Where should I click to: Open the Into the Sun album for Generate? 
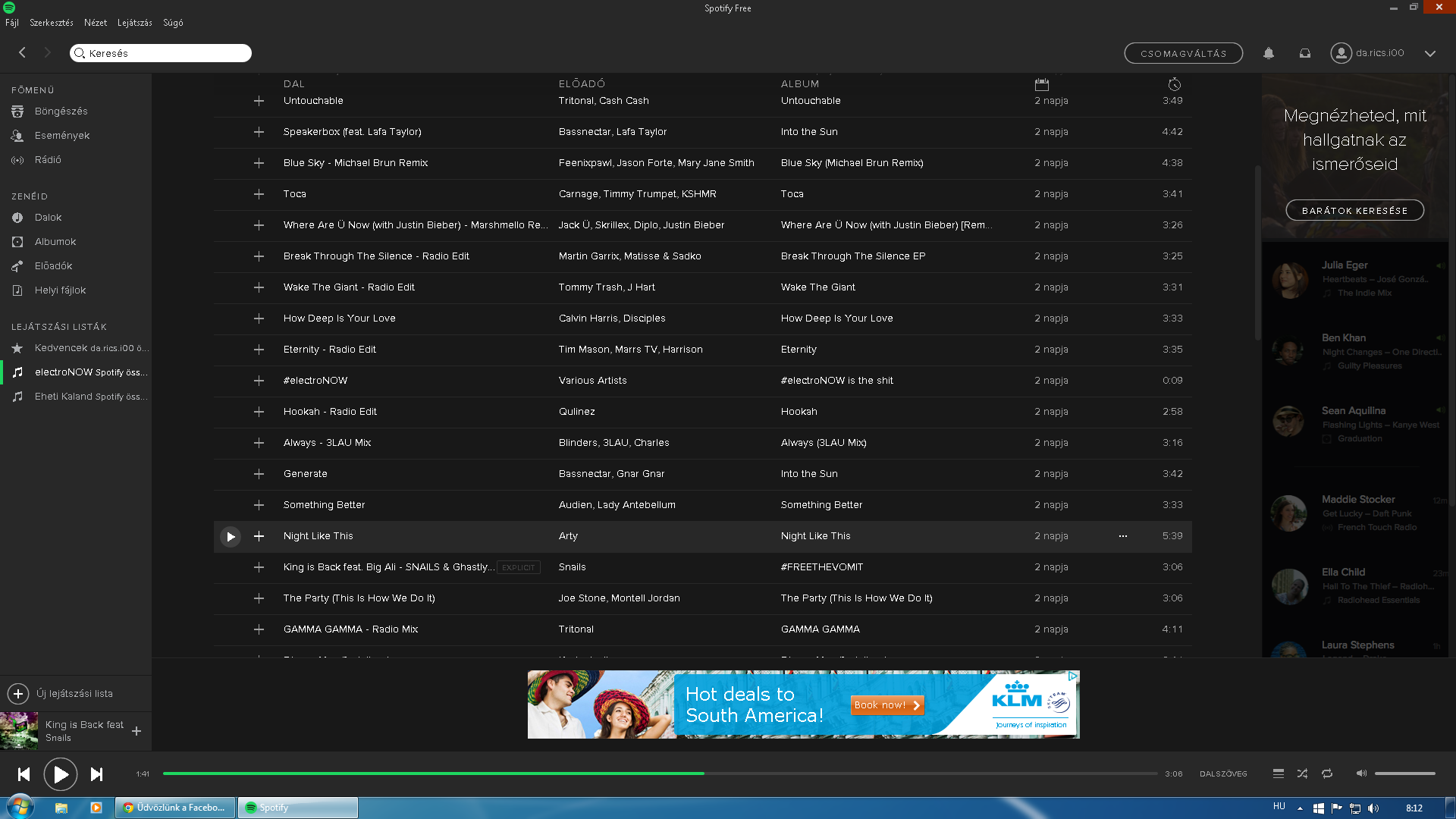[x=809, y=474]
